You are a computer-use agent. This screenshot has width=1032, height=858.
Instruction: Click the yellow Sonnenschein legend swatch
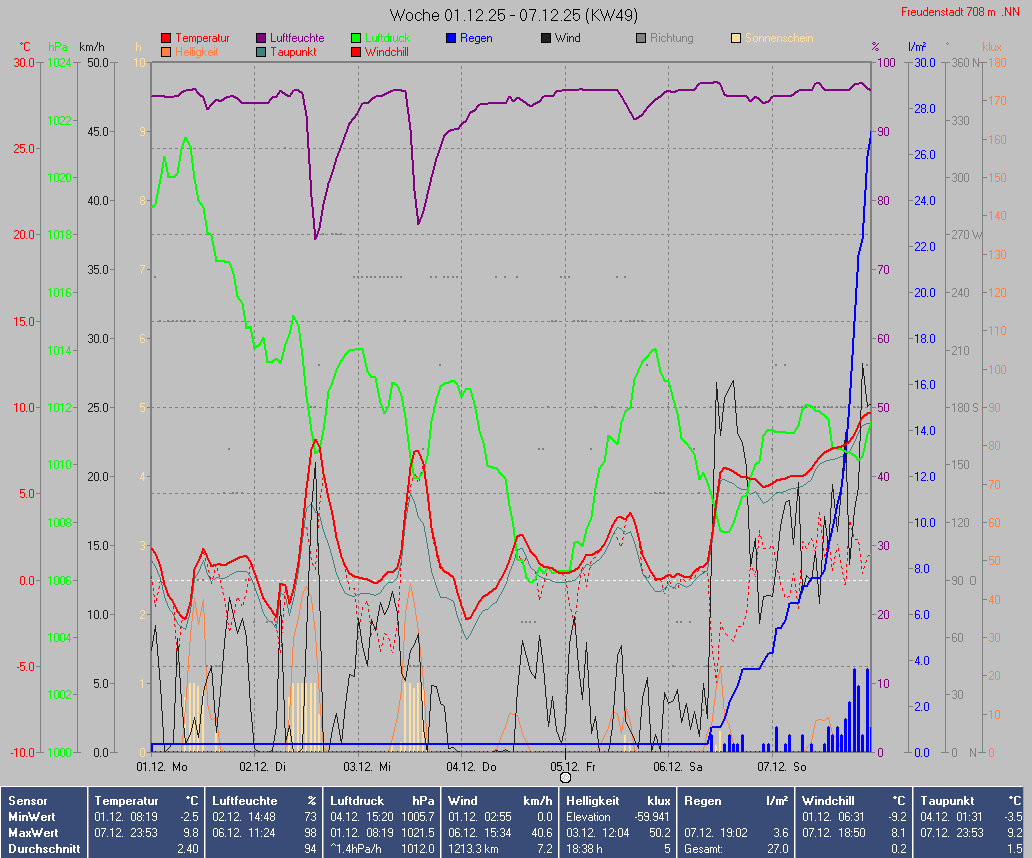(736, 38)
